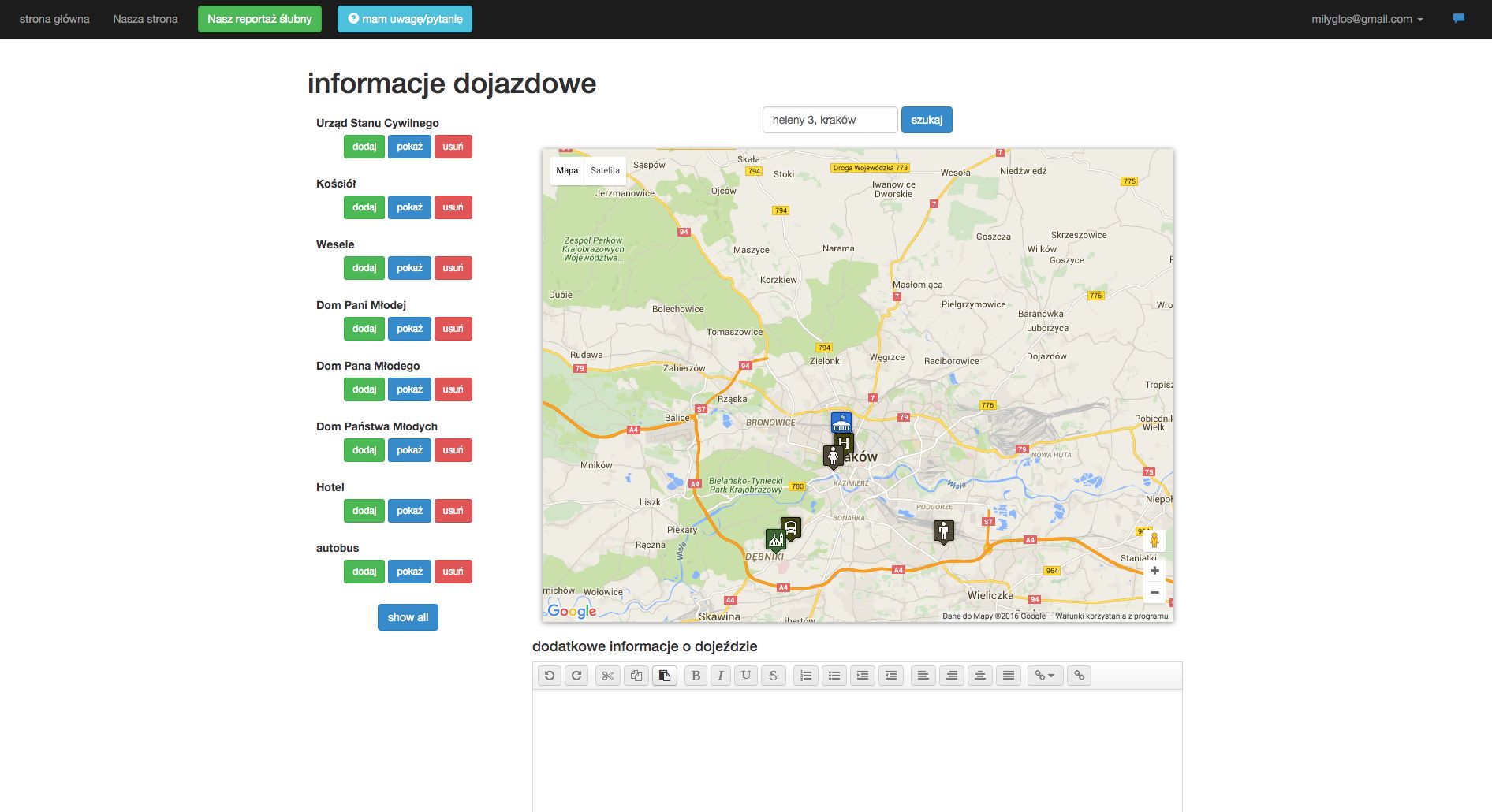Remove Dom Pana Młodego location
The image size is (1492, 812).
[x=453, y=389]
